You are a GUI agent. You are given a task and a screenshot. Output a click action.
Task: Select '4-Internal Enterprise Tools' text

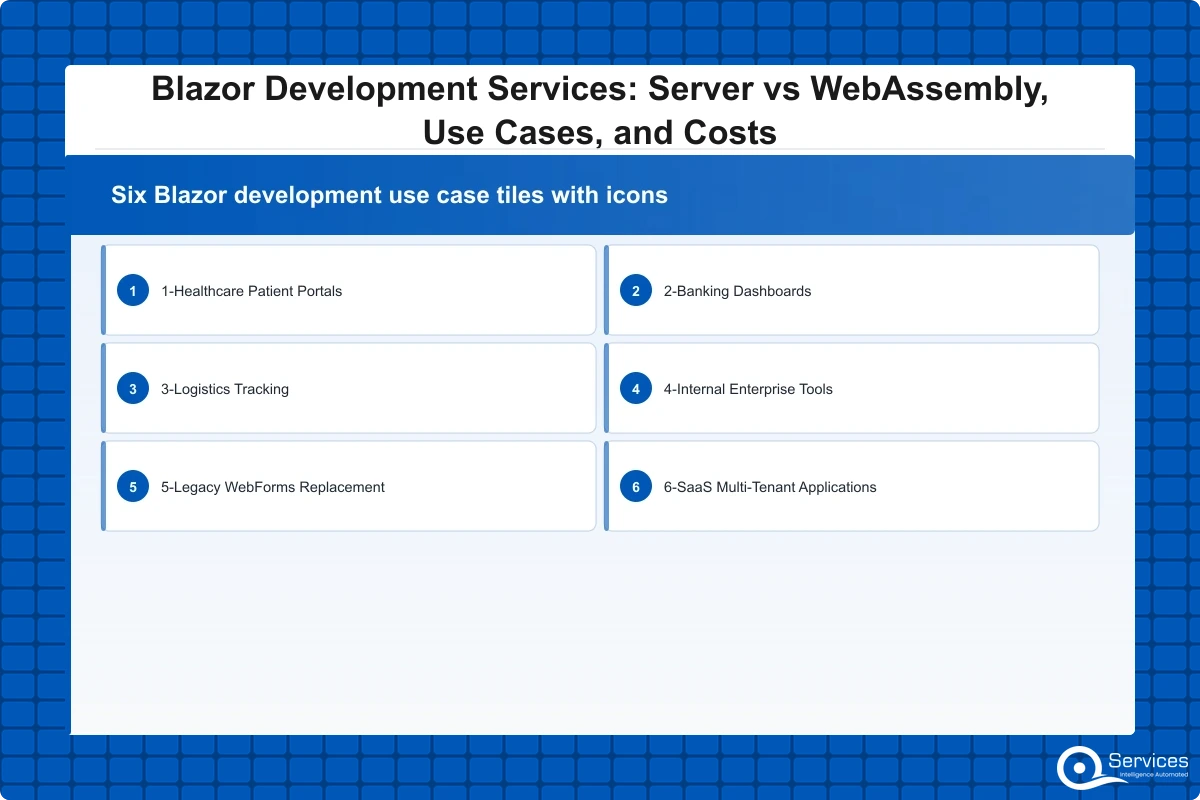pos(748,389)
